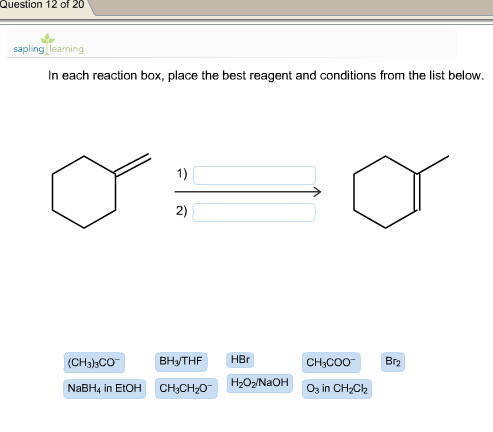
Task: Choose the CH3COO⁻ reagent tile
Action: pos(331,362)
